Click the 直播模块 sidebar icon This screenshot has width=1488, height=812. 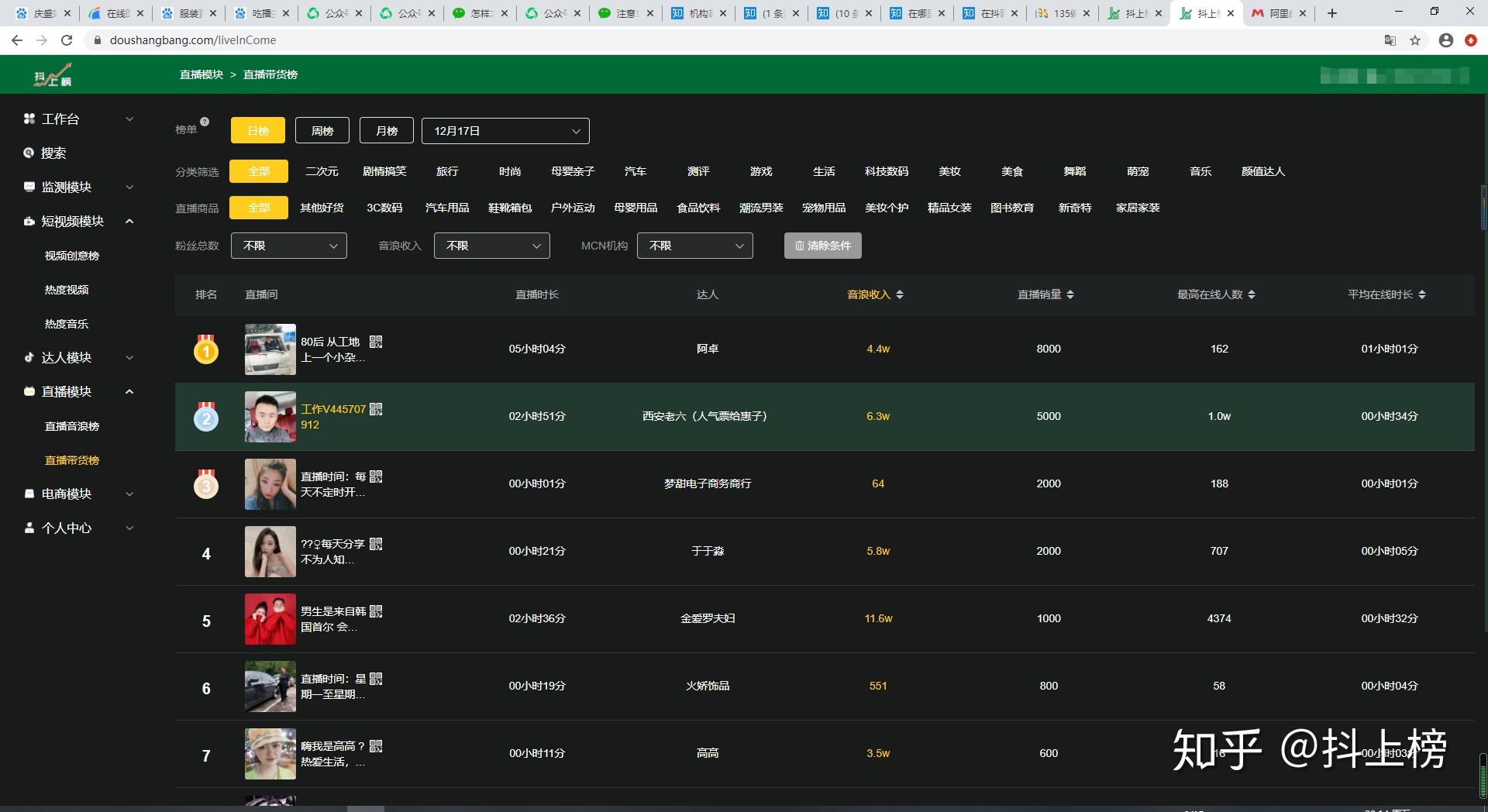(x=29, y=391)
